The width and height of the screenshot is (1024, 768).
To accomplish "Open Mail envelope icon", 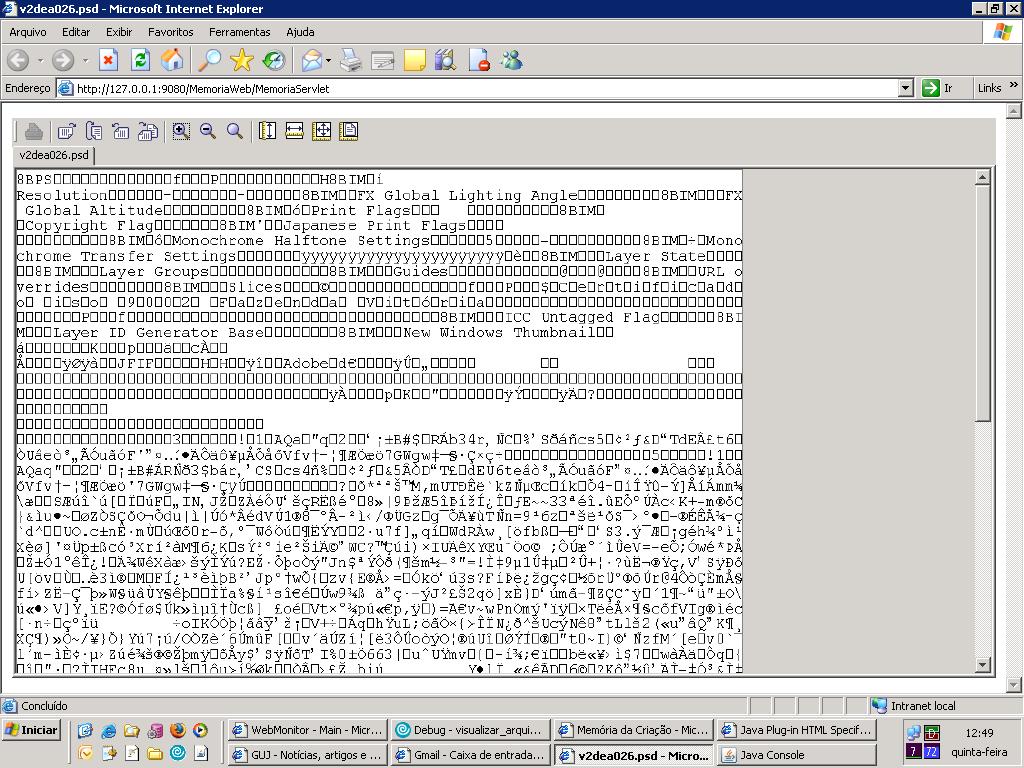I will click(312, 61).
